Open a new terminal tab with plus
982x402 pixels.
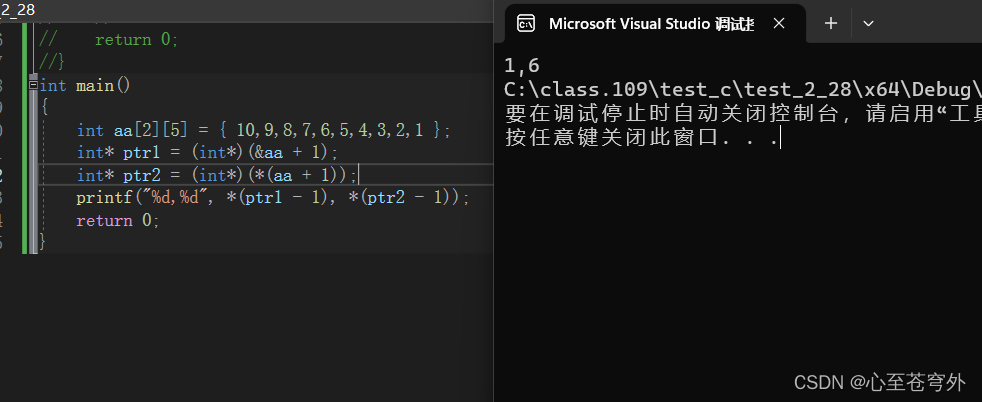(x=830, y=23)
